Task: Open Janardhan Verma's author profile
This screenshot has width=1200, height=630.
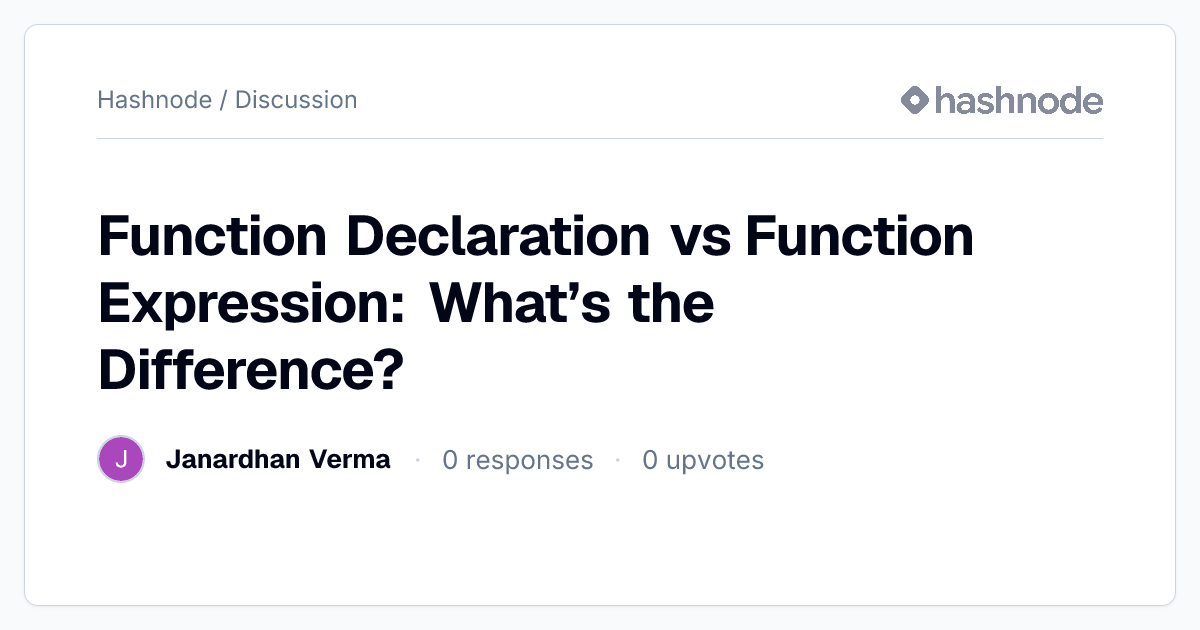Action: [x=278, y=460]
